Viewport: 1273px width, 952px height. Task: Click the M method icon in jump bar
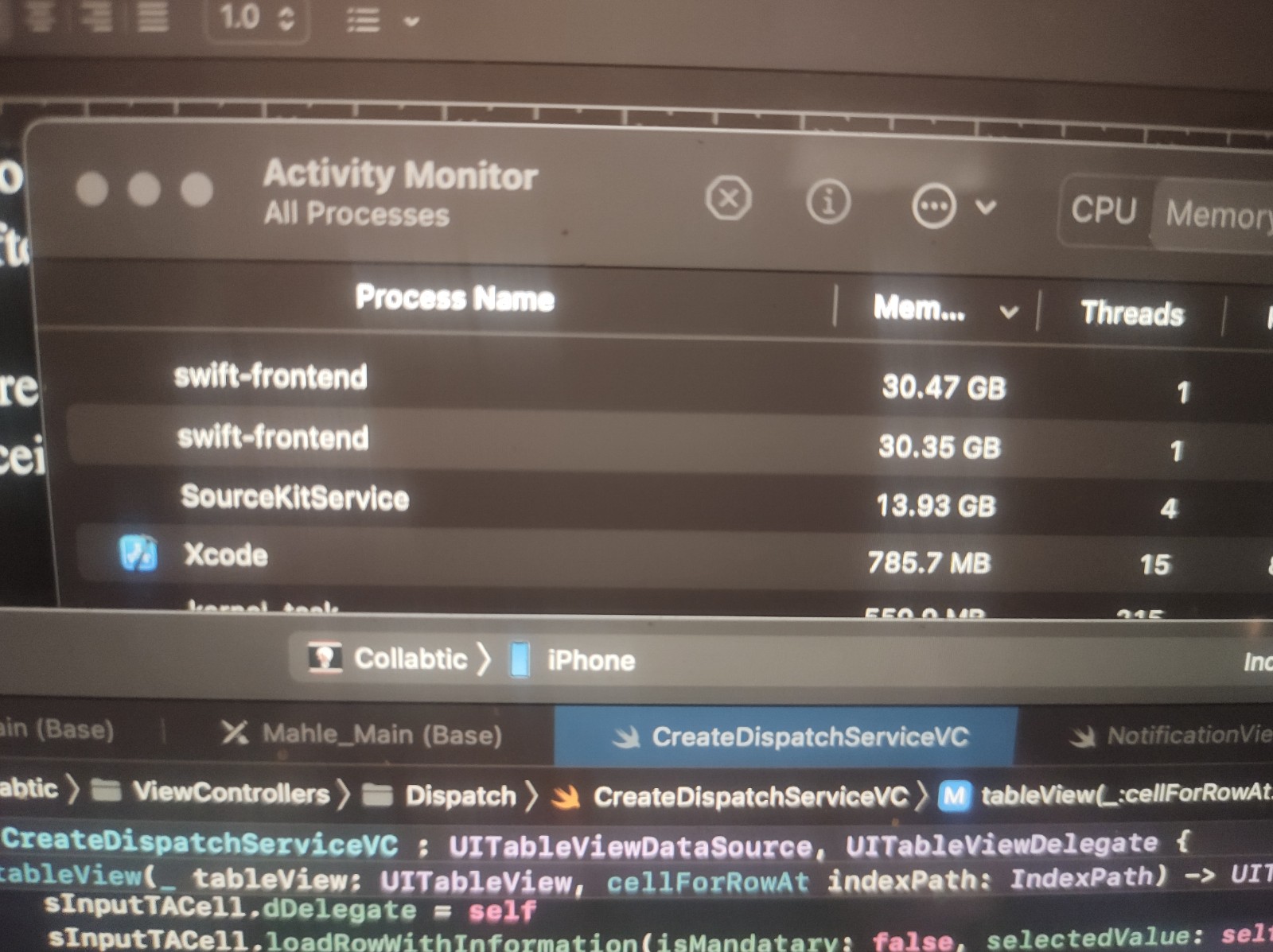coord(955,795)
